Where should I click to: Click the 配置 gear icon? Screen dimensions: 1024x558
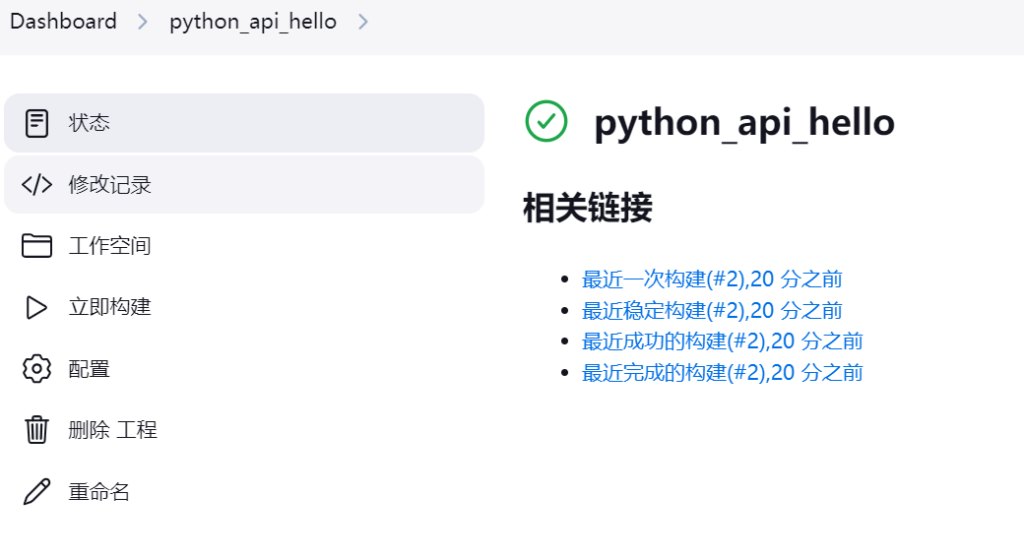coord(37,369)
